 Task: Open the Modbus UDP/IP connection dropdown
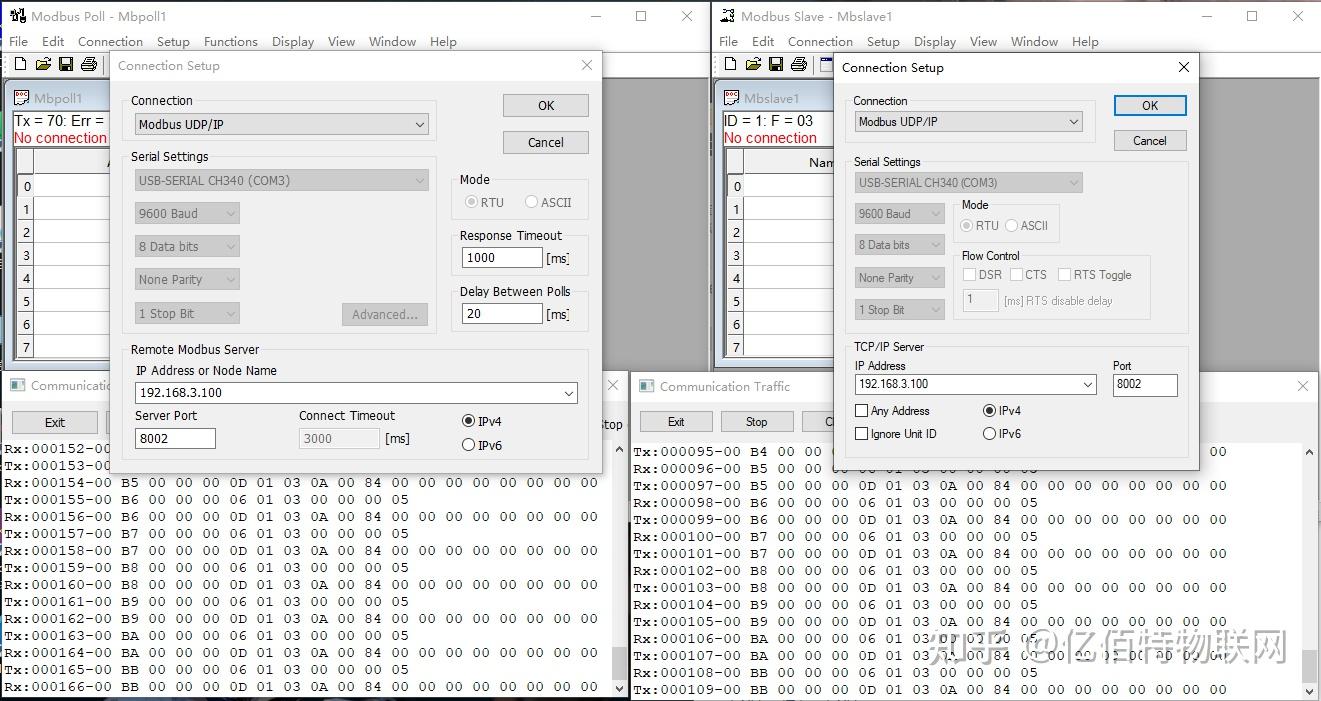421,124
